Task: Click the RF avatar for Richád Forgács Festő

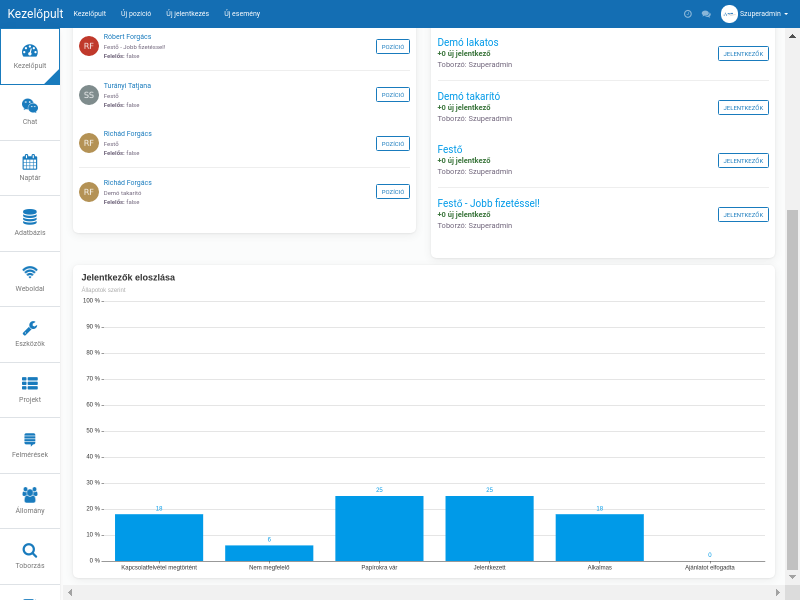Action: pos(89,143)
